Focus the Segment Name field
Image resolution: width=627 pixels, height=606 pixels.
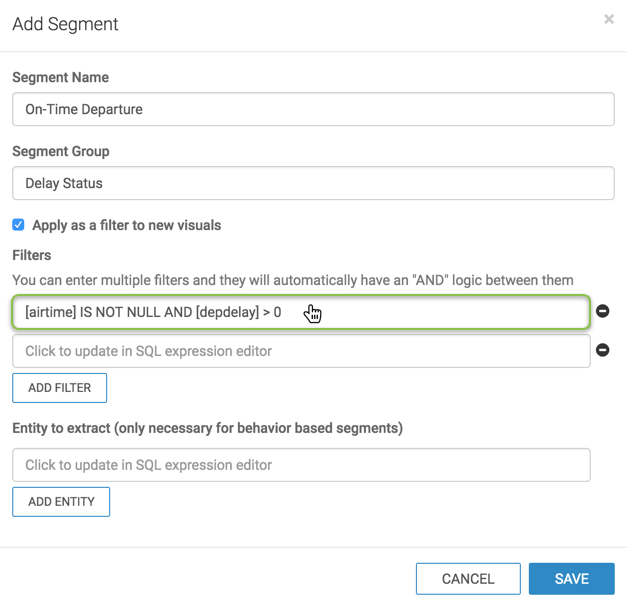[313, 110]
